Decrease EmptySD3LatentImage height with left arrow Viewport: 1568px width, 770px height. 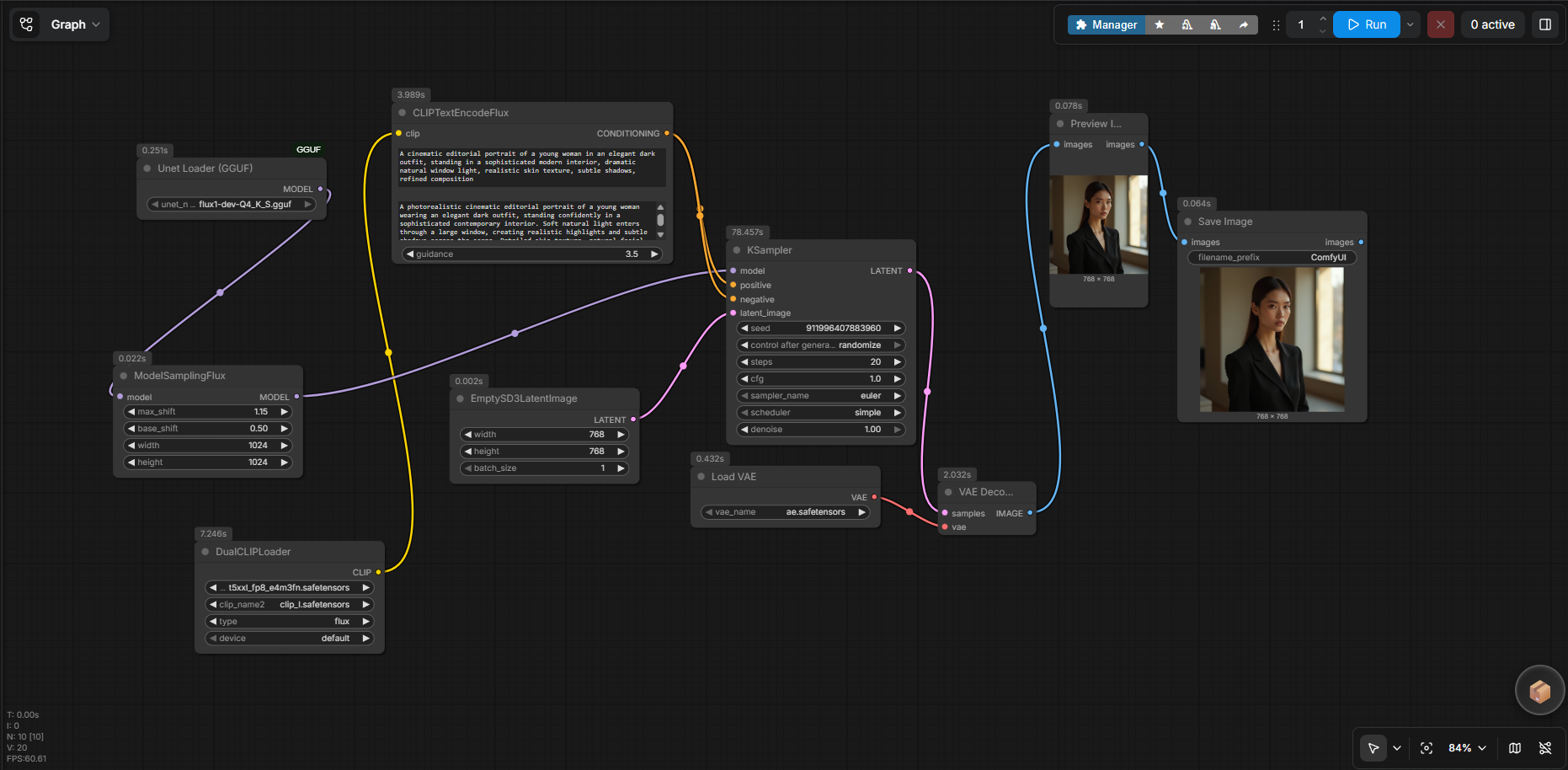pyautogui.click(x=468, y=452)
